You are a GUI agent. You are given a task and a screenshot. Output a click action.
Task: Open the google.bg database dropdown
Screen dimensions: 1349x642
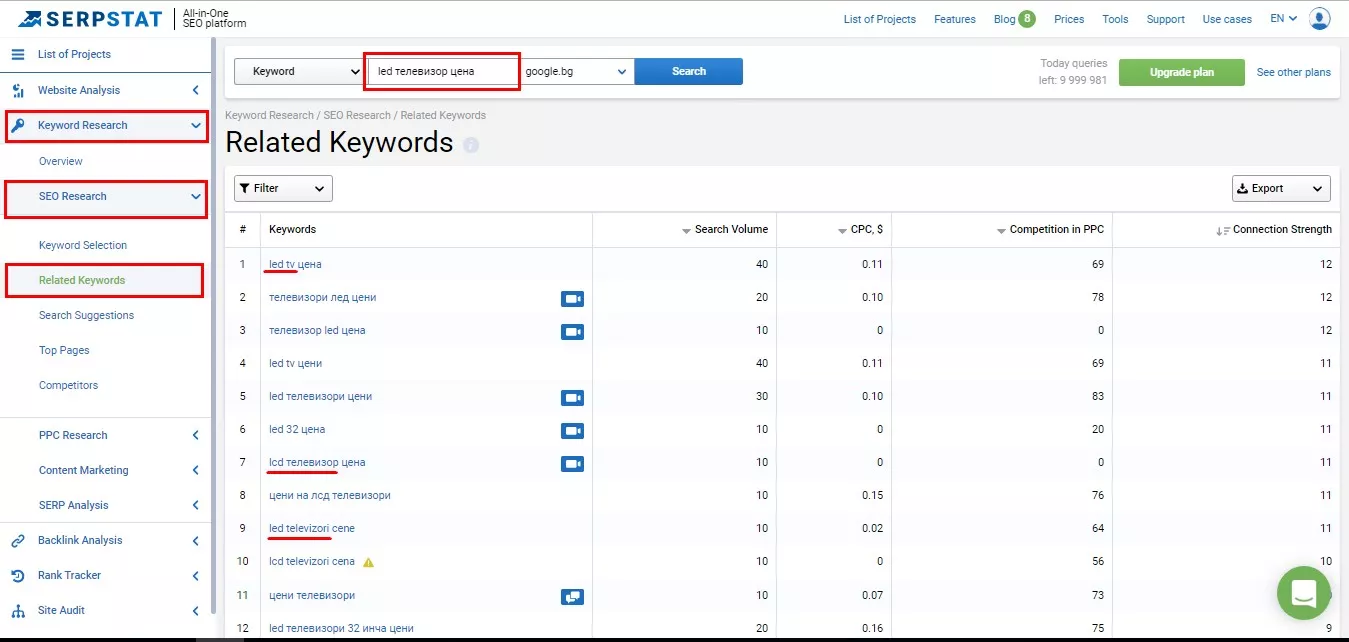point(577,71)
